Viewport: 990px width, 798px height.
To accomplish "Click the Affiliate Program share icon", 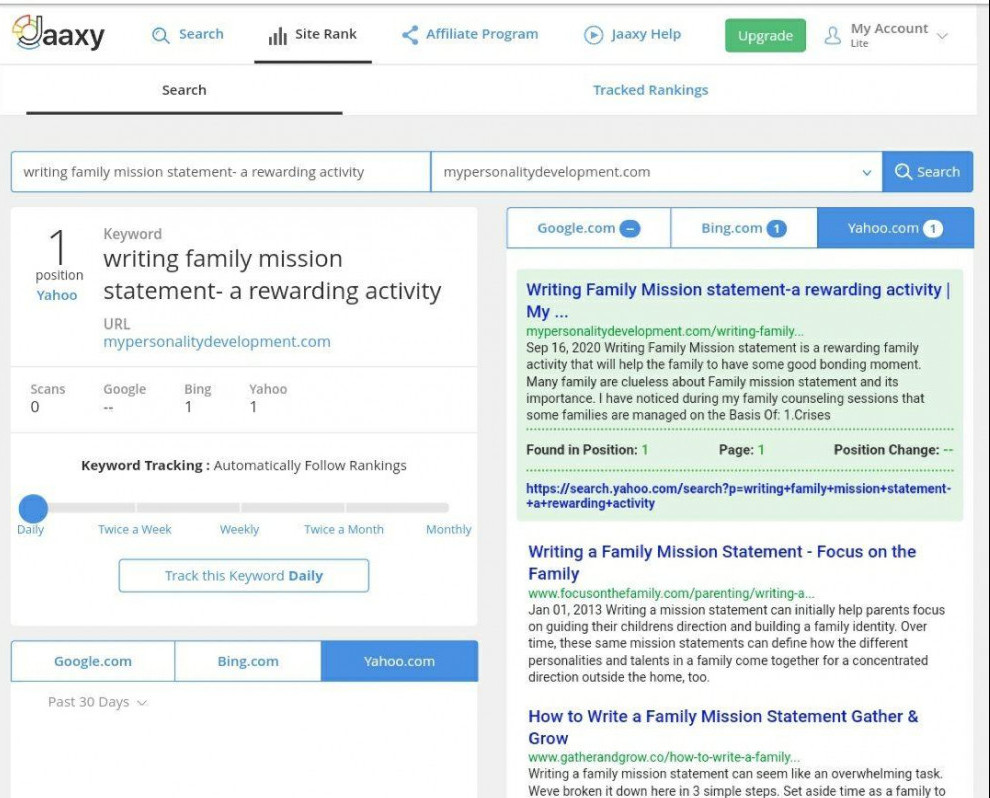I will pos(410,35).
